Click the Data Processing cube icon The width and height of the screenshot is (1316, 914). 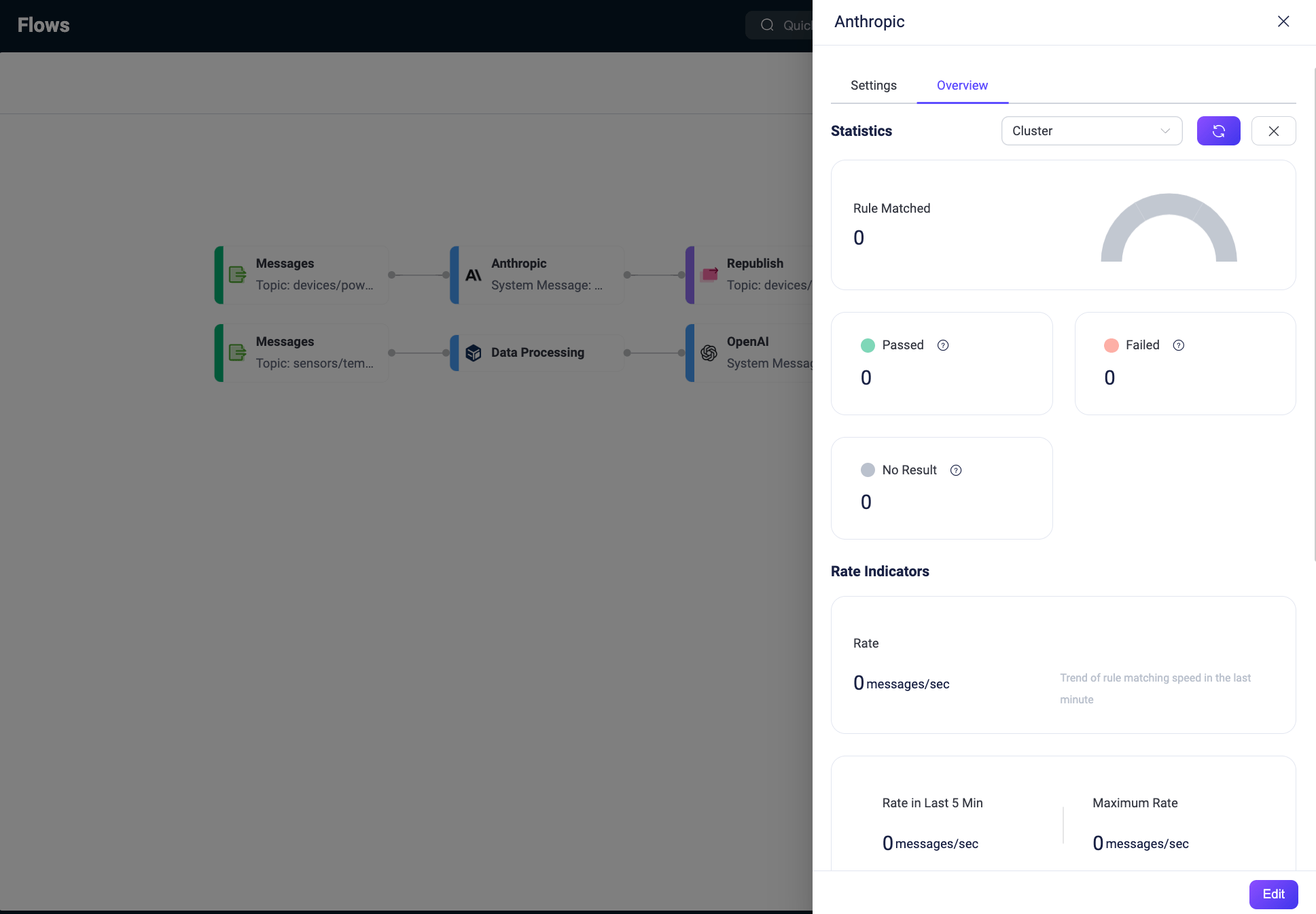[474, 353]
